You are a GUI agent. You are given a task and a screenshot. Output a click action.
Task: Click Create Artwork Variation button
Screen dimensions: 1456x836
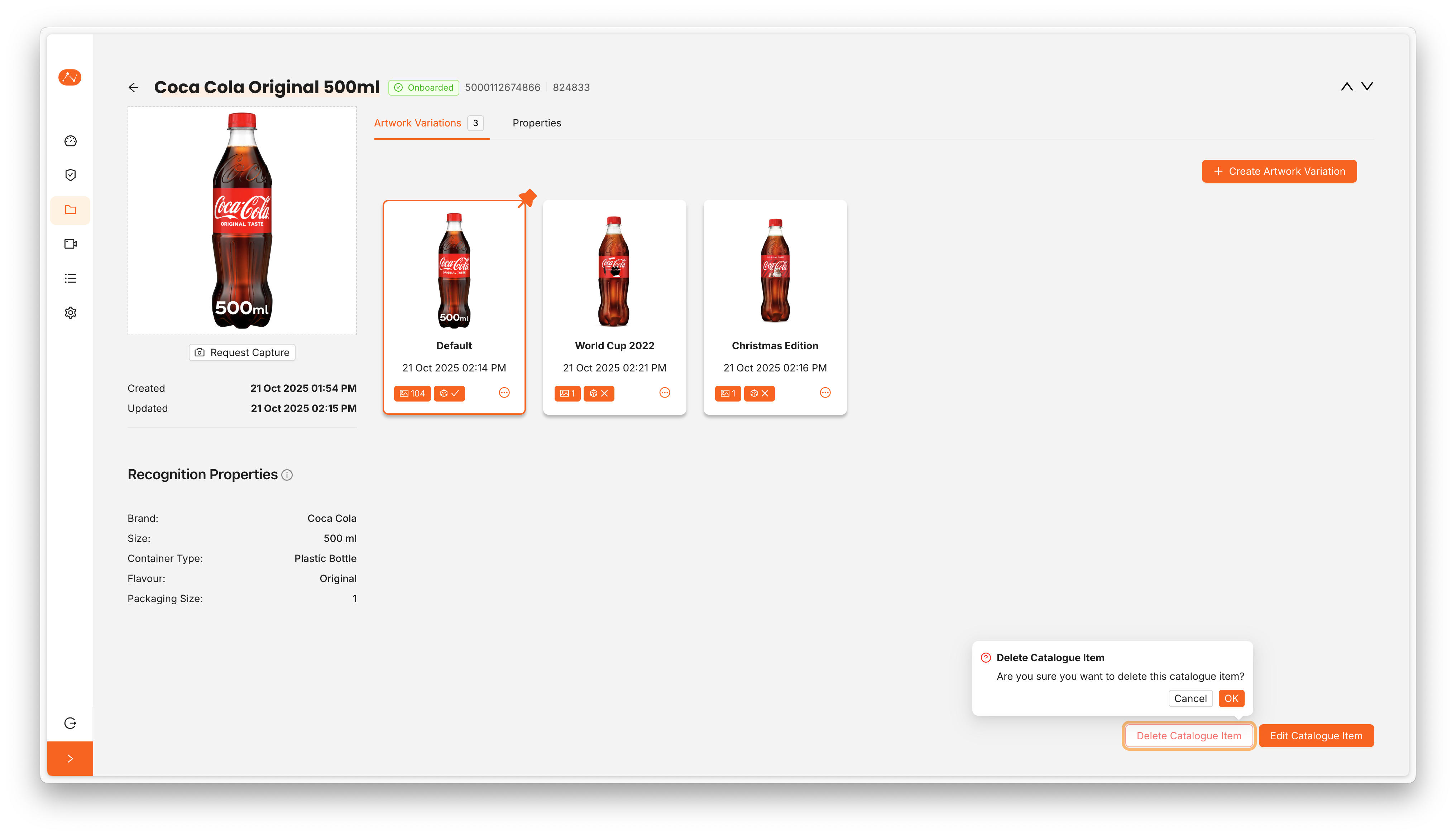[x=1279, y=171]
